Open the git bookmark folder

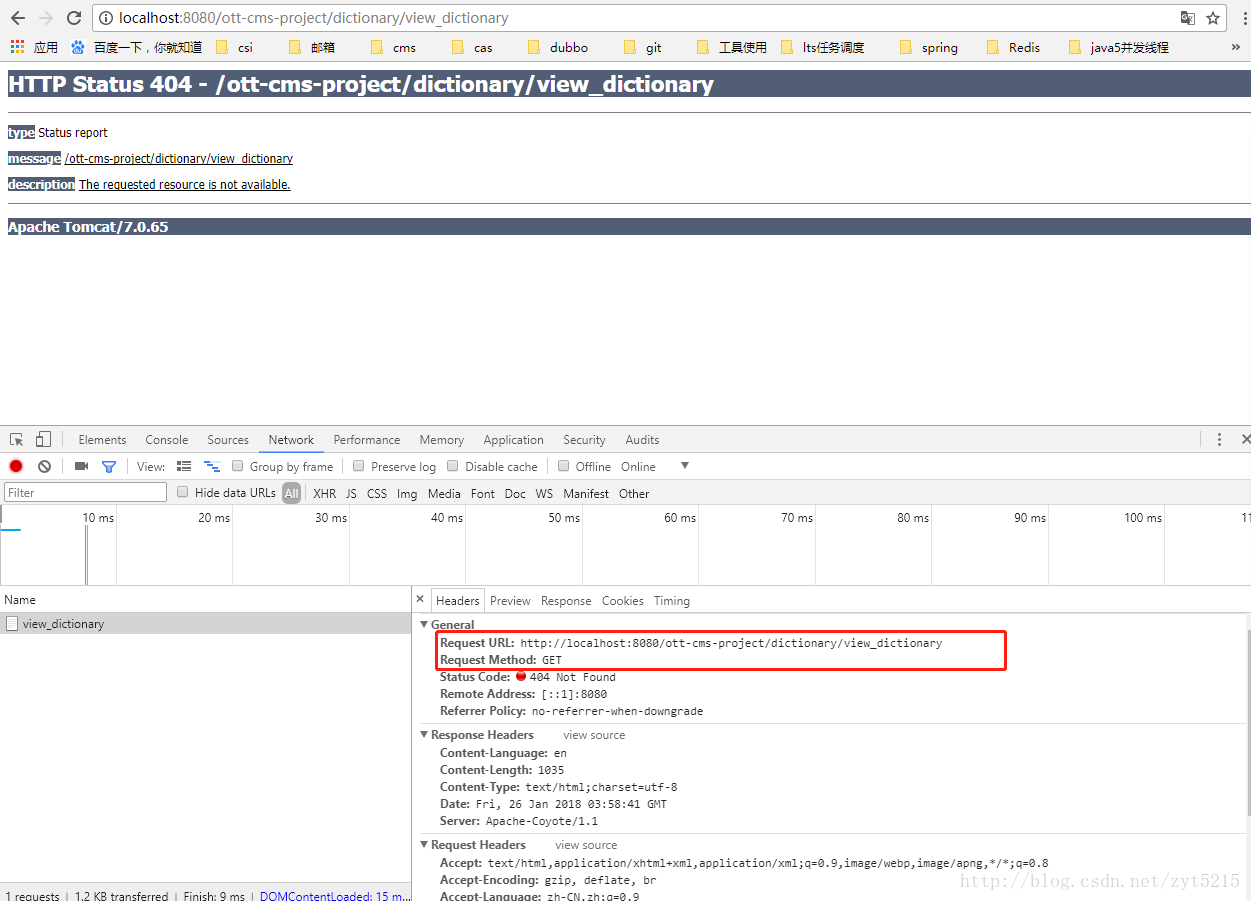[642, 47]
